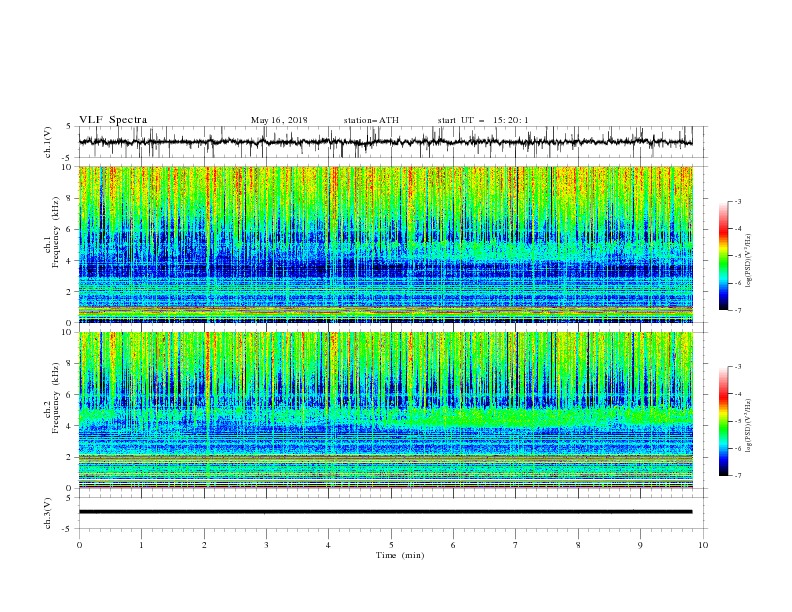Click the 'ch.3(V)' axis label
Image resolution: width=792 pixels, height=612 pixels.
tap(48, 513)
